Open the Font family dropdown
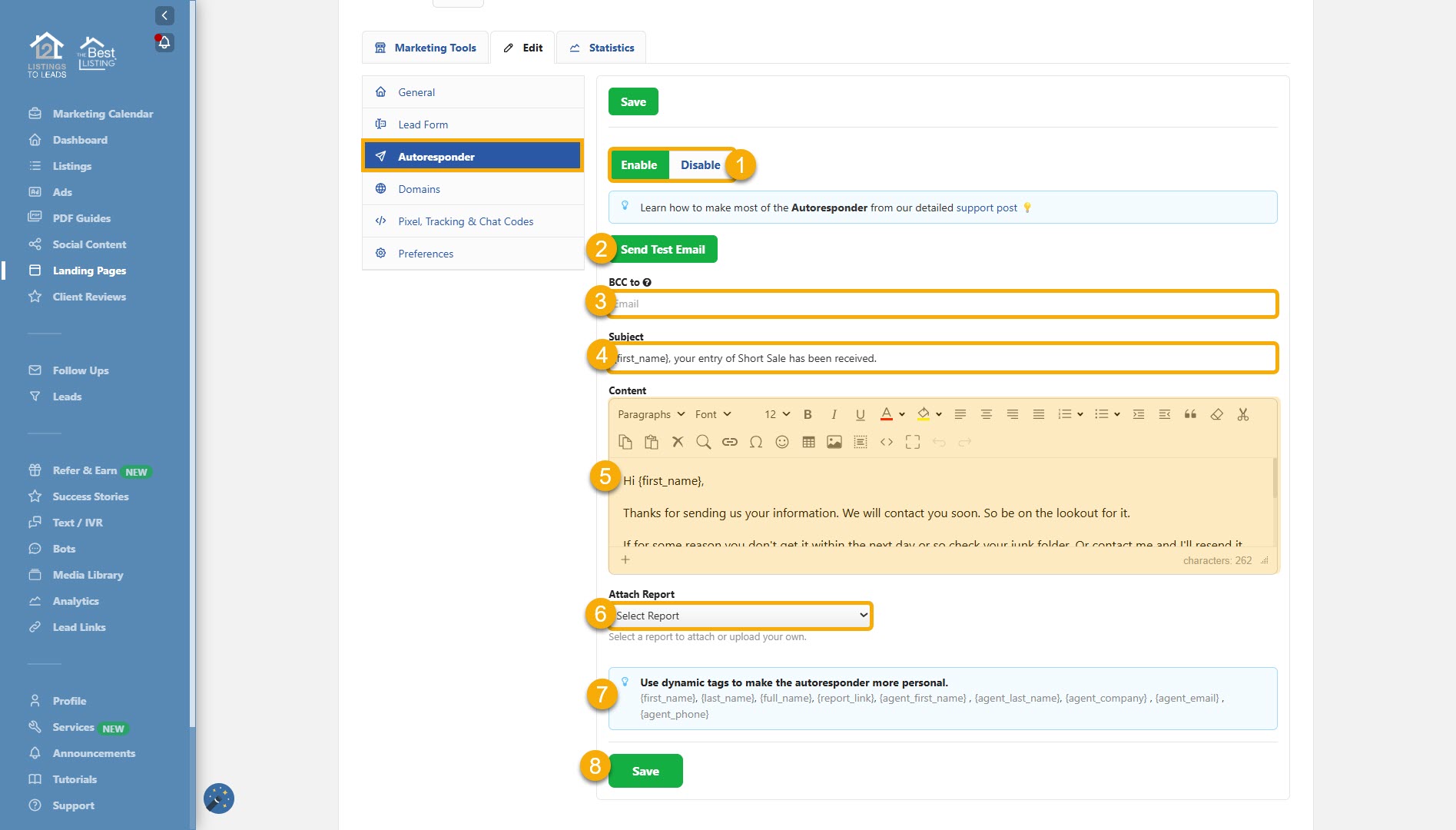The image size is (1456, 830). click(712, 414)
